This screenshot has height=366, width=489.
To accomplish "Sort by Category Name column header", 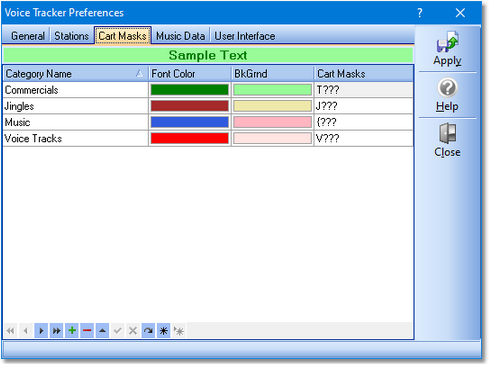I will (x=75, y=74).
